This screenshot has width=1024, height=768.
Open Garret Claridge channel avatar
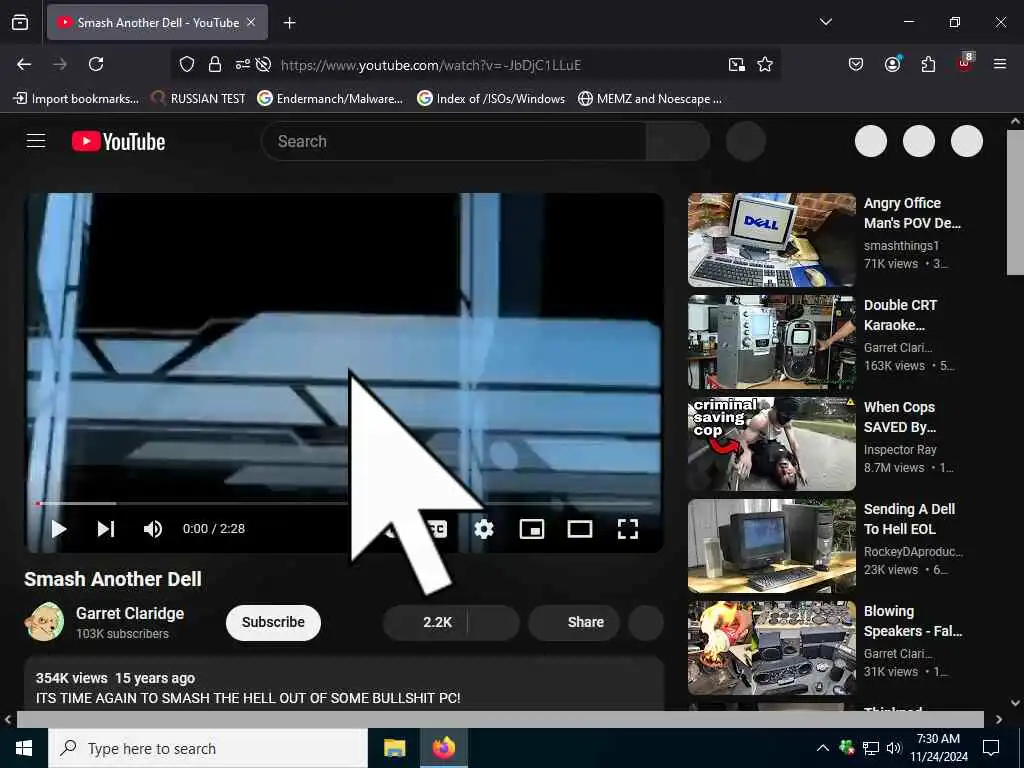tap(44, 622)
